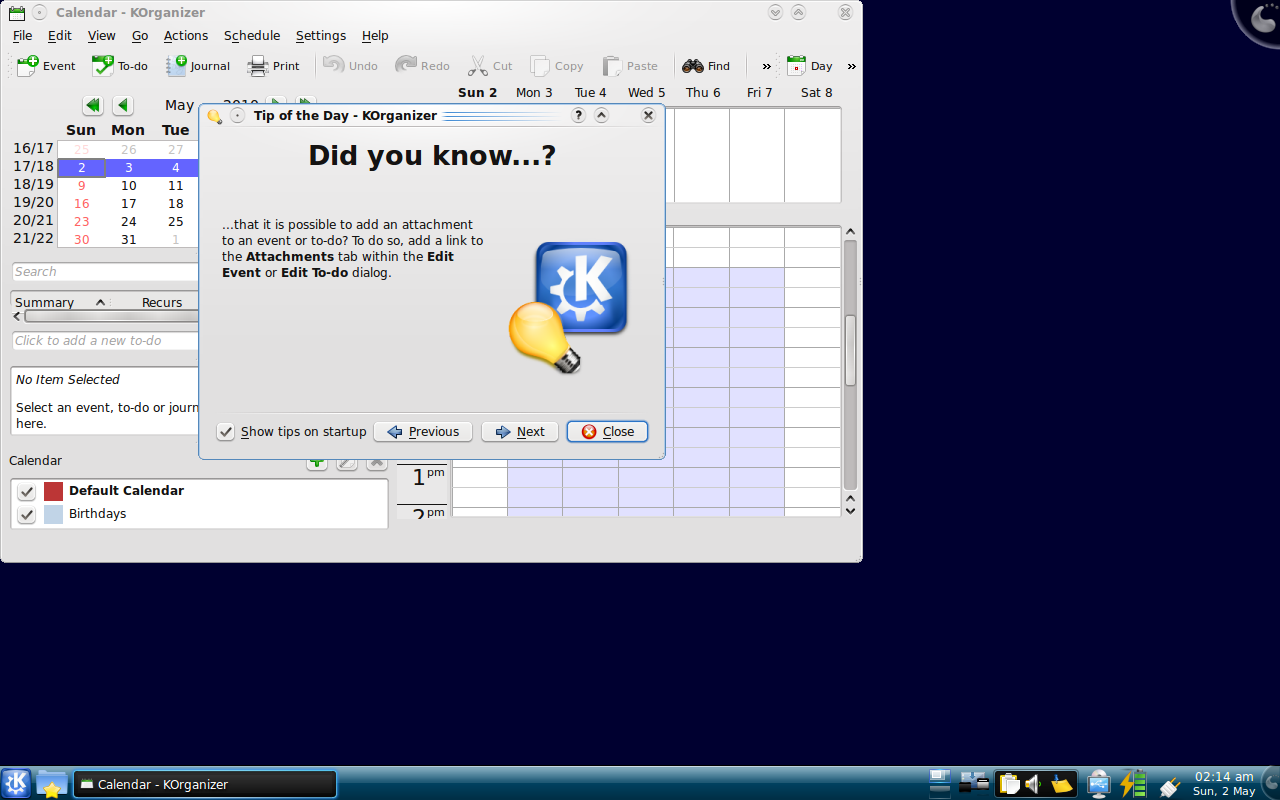Click the red Default Calendar color swatch
Screen dimensions: 1280x800
(x=54, y=491)
